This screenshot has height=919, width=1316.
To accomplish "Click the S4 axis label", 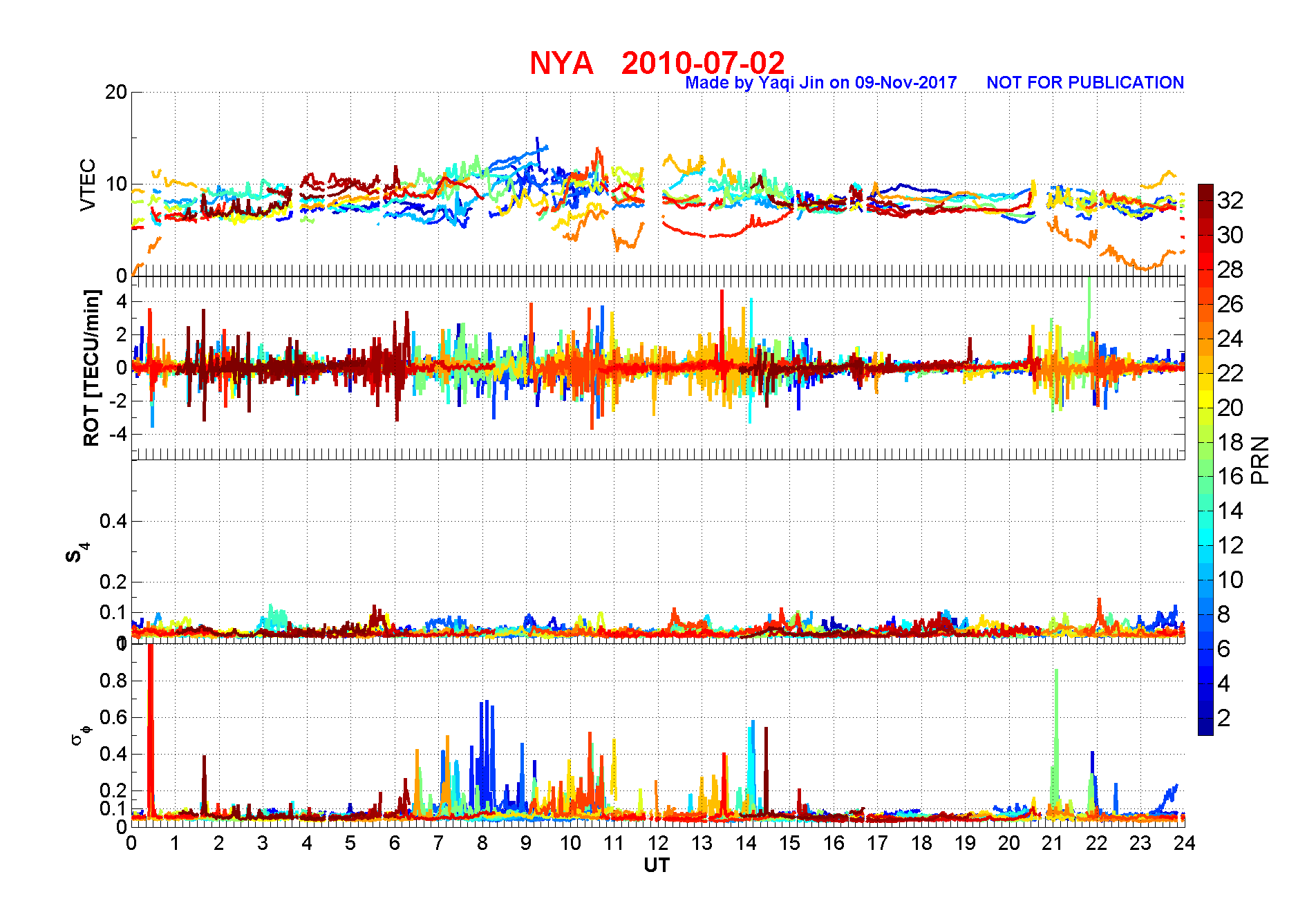I will (77, 553).
